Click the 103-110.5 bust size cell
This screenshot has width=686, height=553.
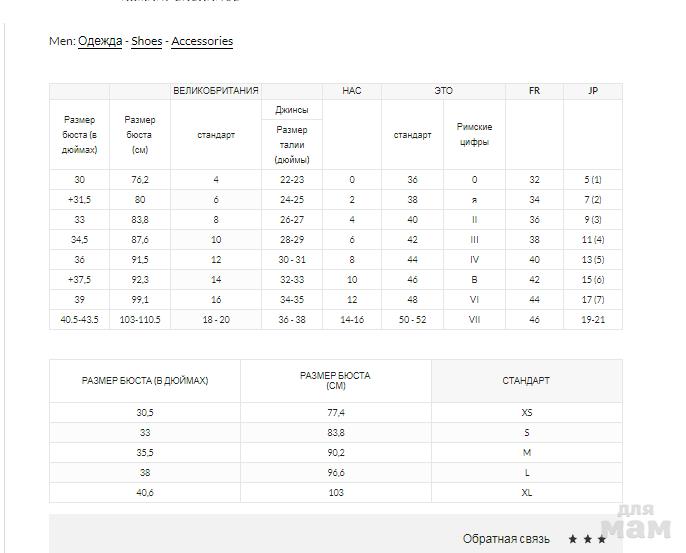140,320
